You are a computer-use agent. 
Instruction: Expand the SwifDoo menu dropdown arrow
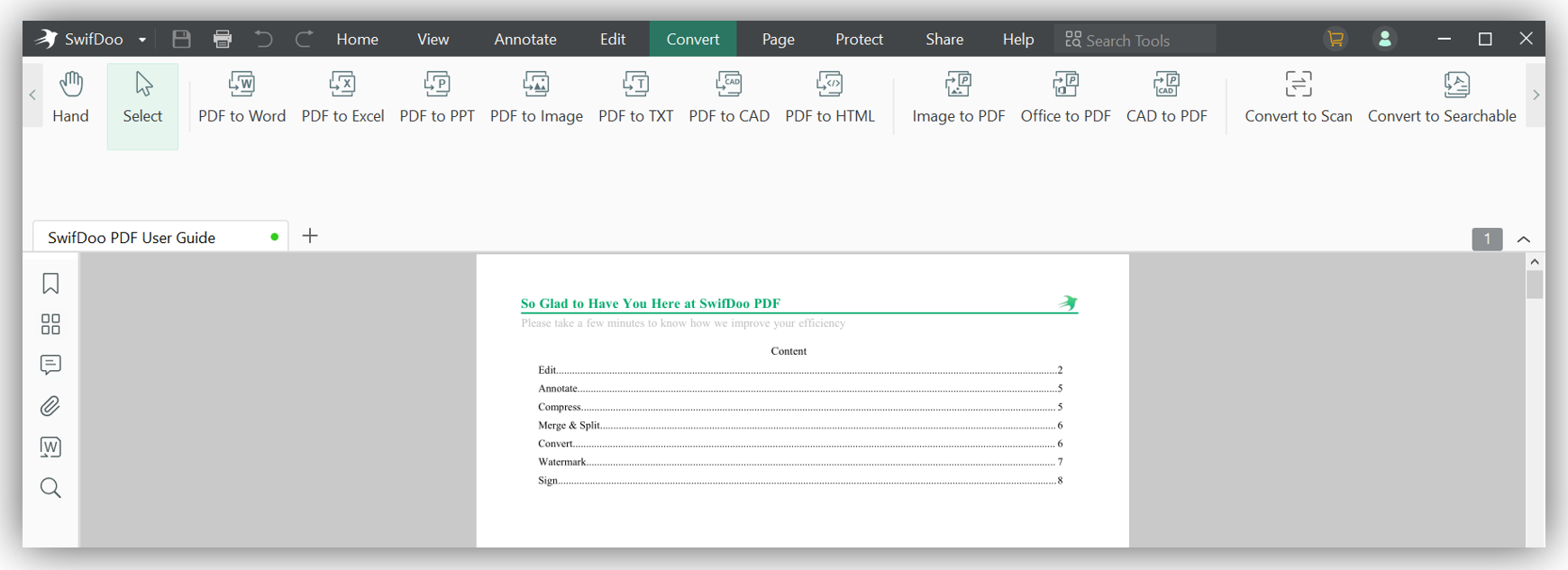(x=142, y=40)
